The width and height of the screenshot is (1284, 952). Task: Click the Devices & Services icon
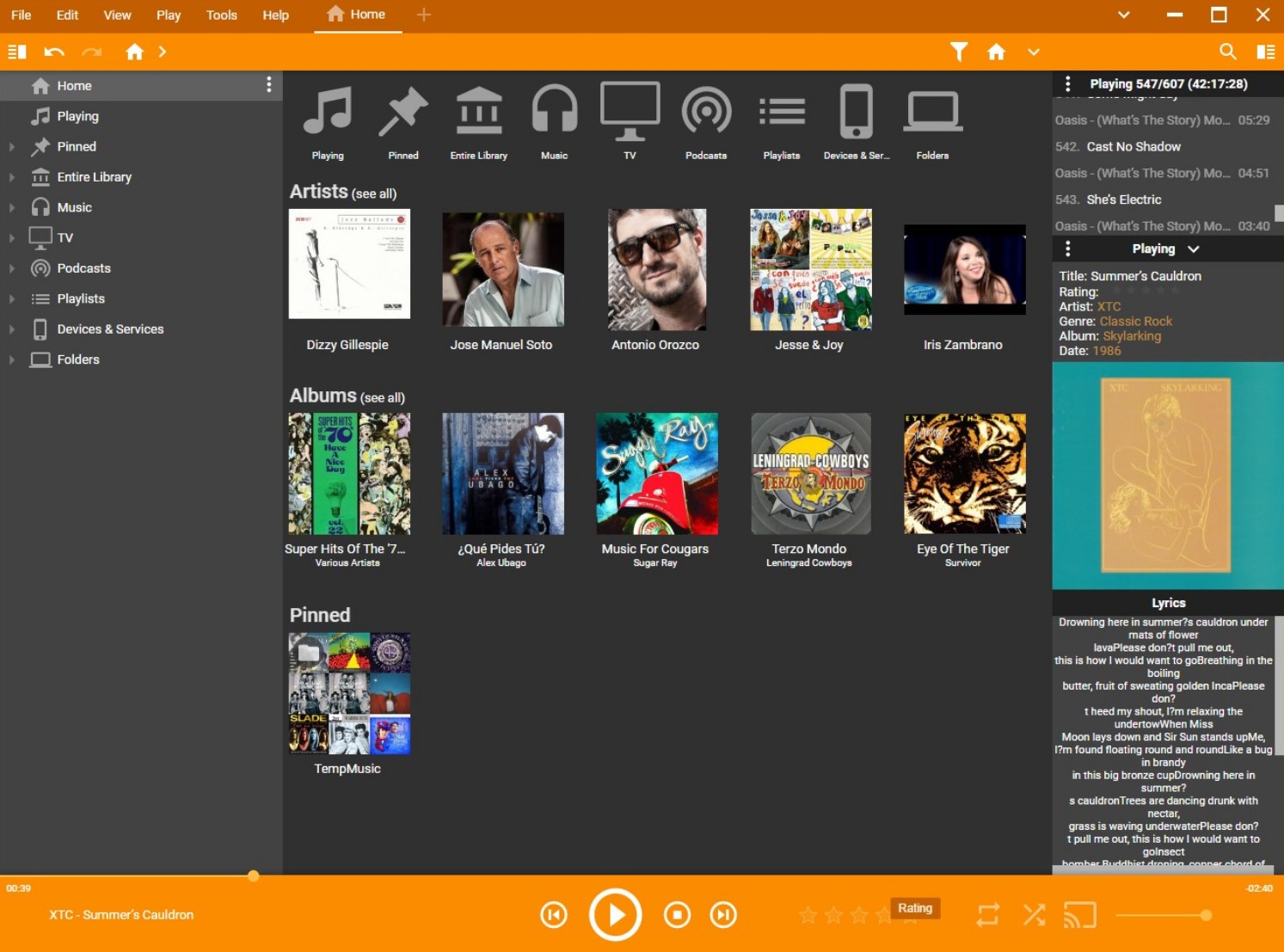click(x=856, y=112)
